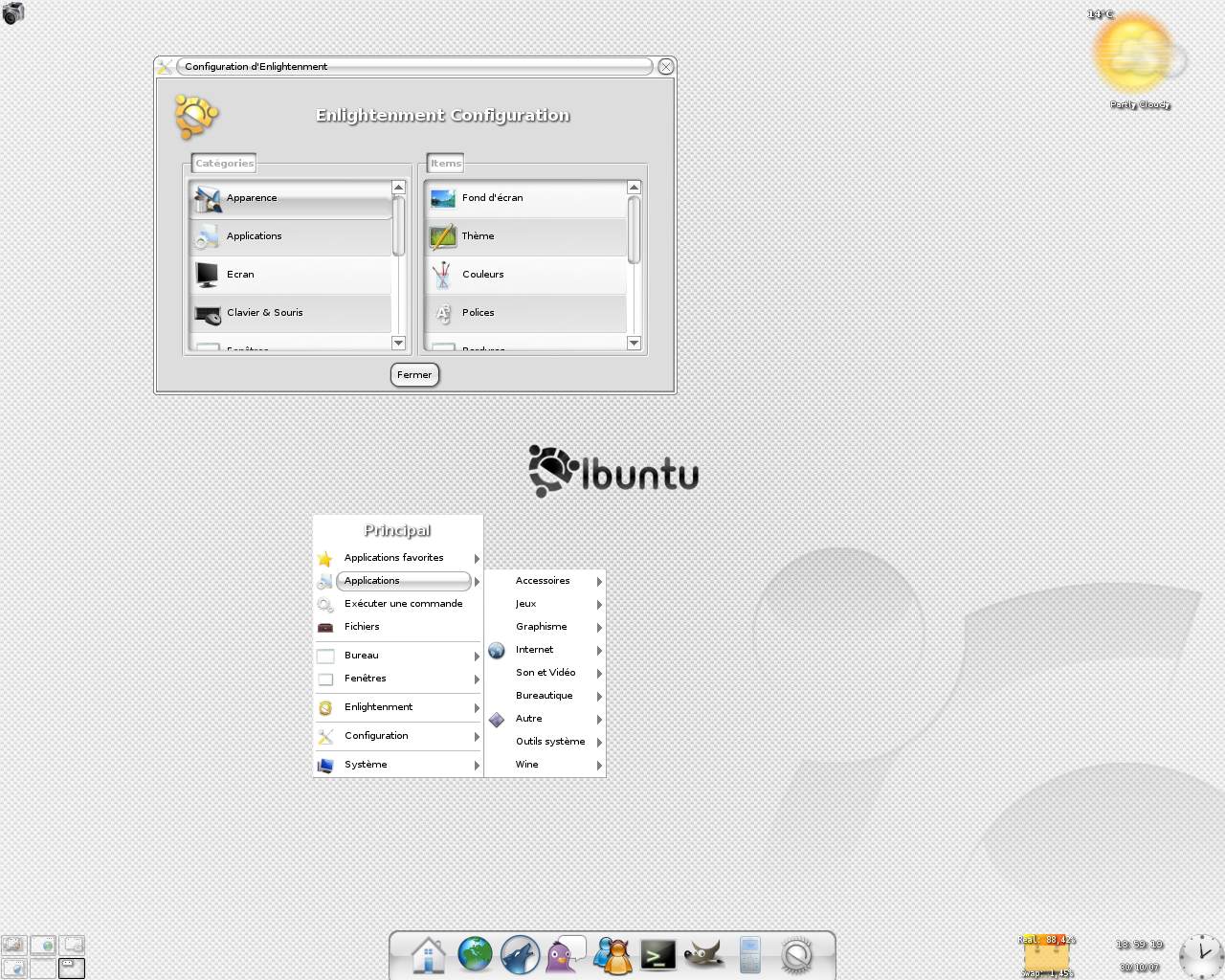Screen dimensions: 1225x980
Task: Open the Couleurs item
Action: click(526, 275)
